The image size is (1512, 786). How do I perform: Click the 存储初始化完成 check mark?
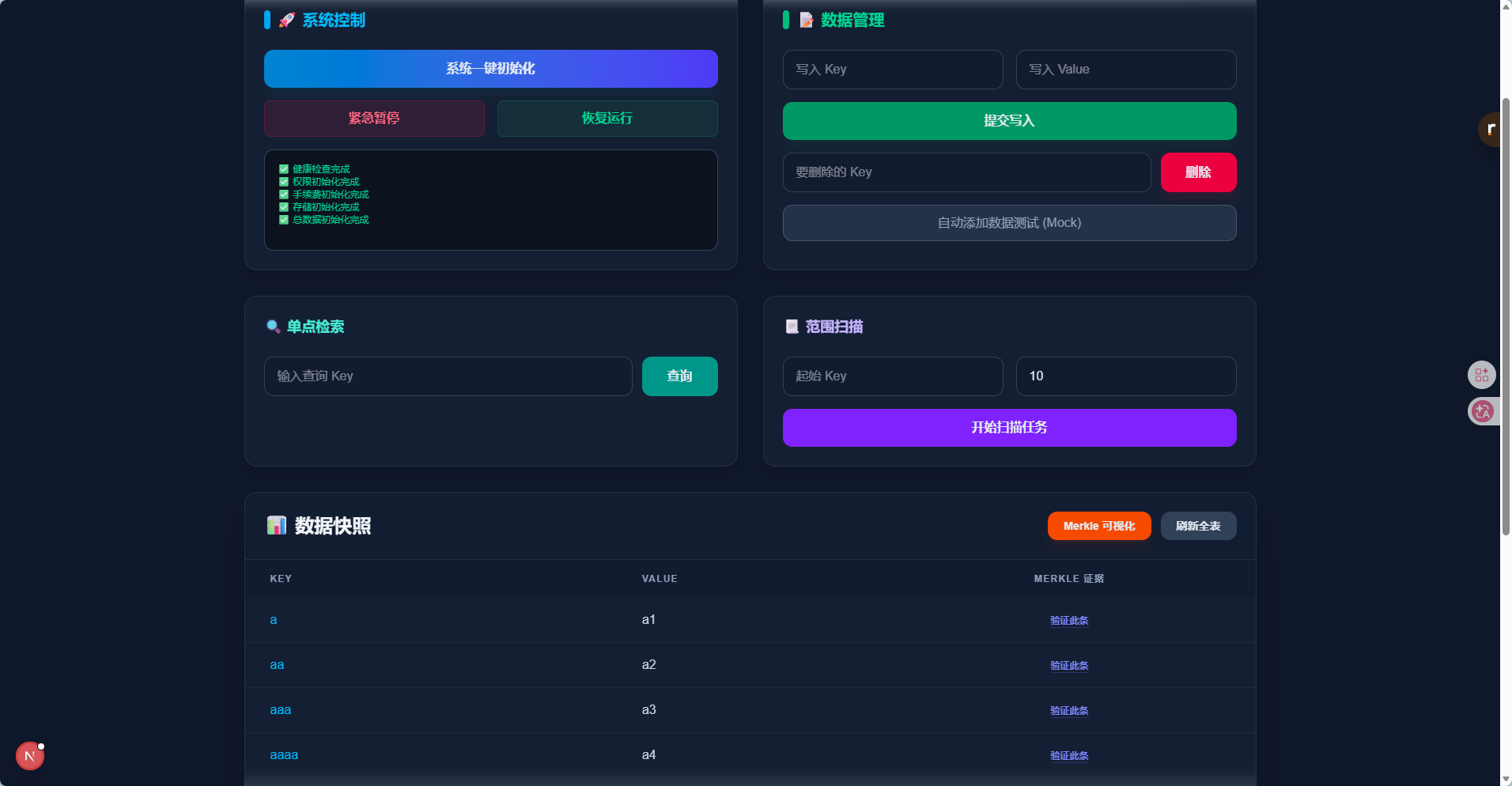pos(284,206)
